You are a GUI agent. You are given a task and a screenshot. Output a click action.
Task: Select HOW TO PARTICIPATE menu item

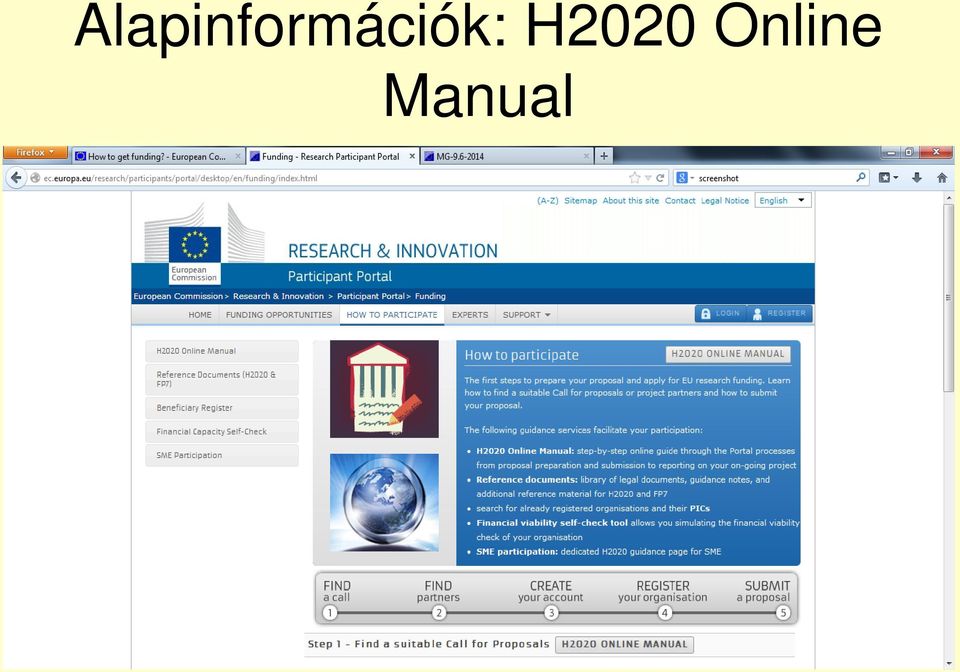point(392,315)
